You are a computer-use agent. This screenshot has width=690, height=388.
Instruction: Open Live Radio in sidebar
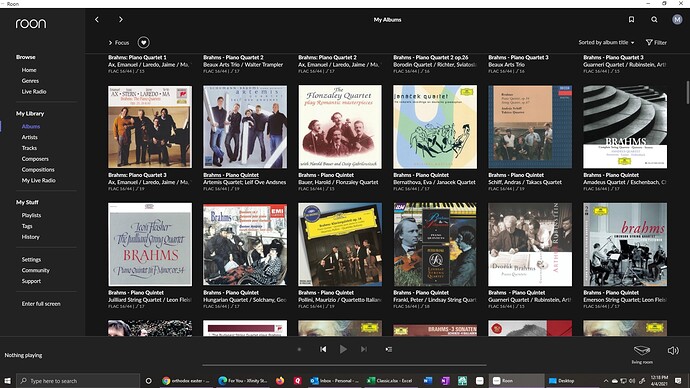coord(34,92)
